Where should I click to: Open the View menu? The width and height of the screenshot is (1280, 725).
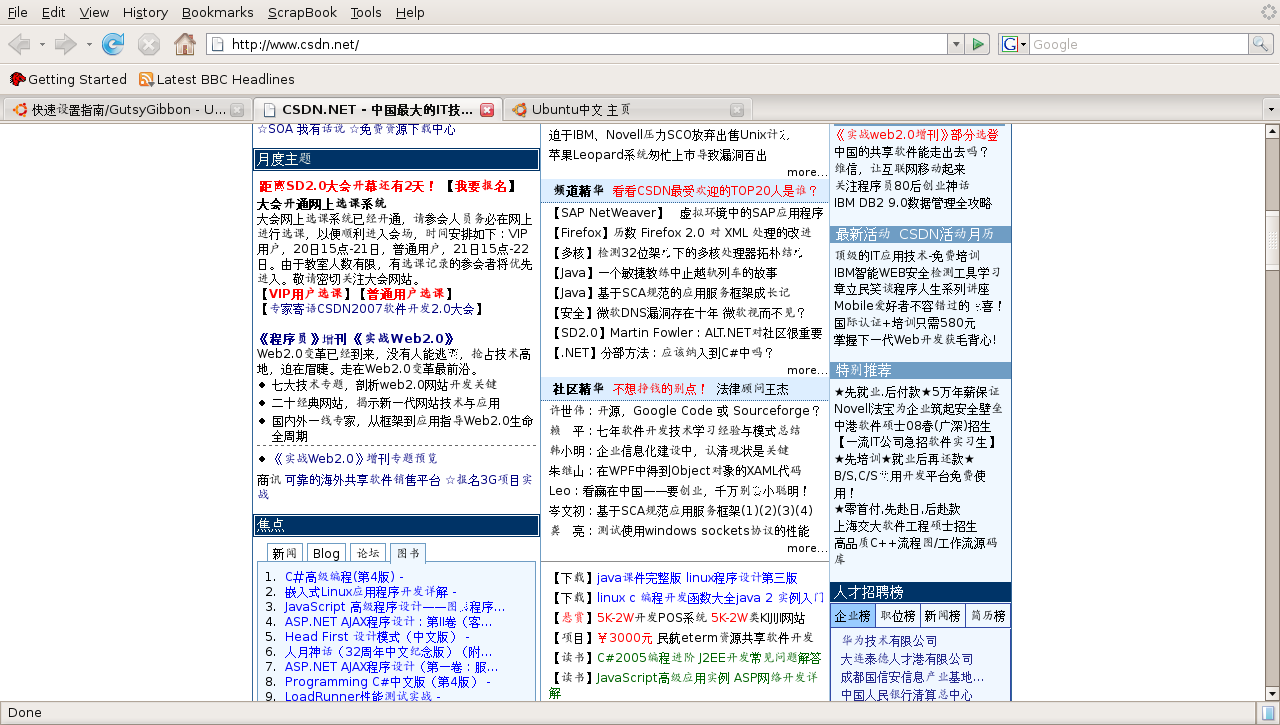(94, 12)
